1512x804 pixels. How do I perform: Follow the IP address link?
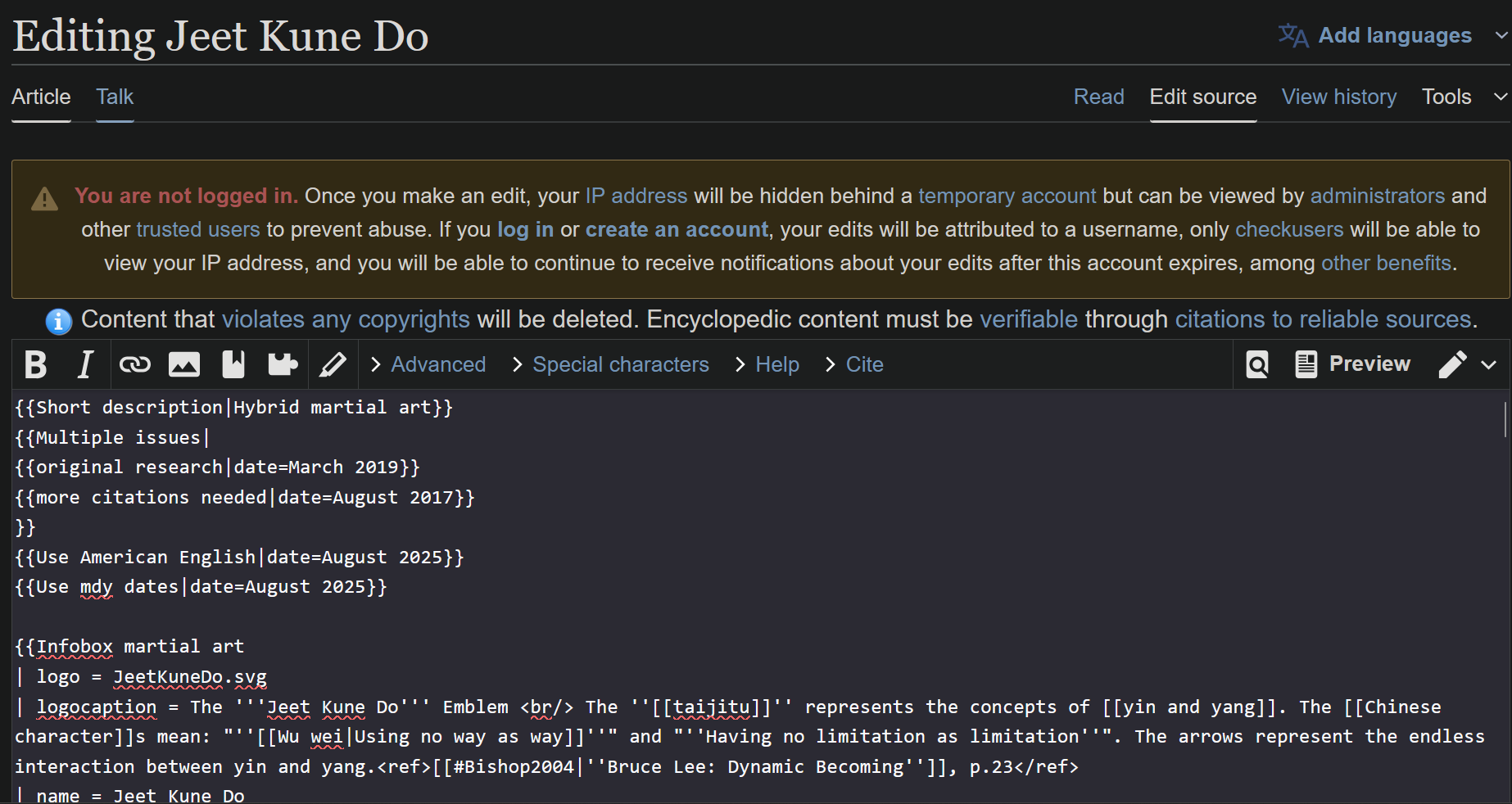(x=636, y=196)
